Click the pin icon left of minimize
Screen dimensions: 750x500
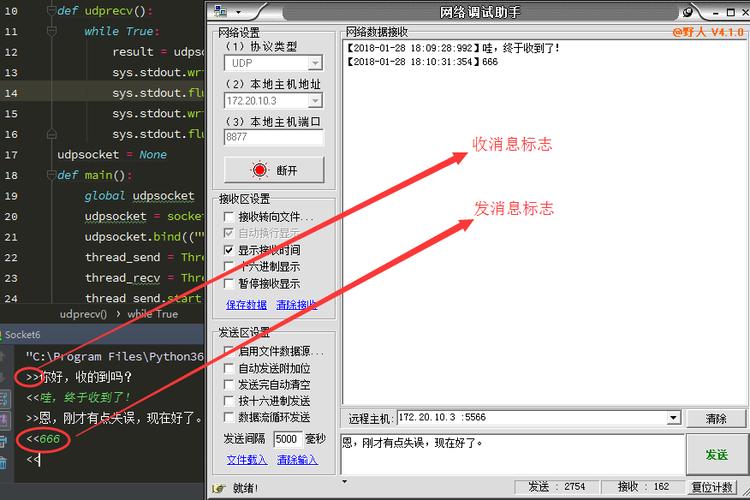tap(688, 12)
